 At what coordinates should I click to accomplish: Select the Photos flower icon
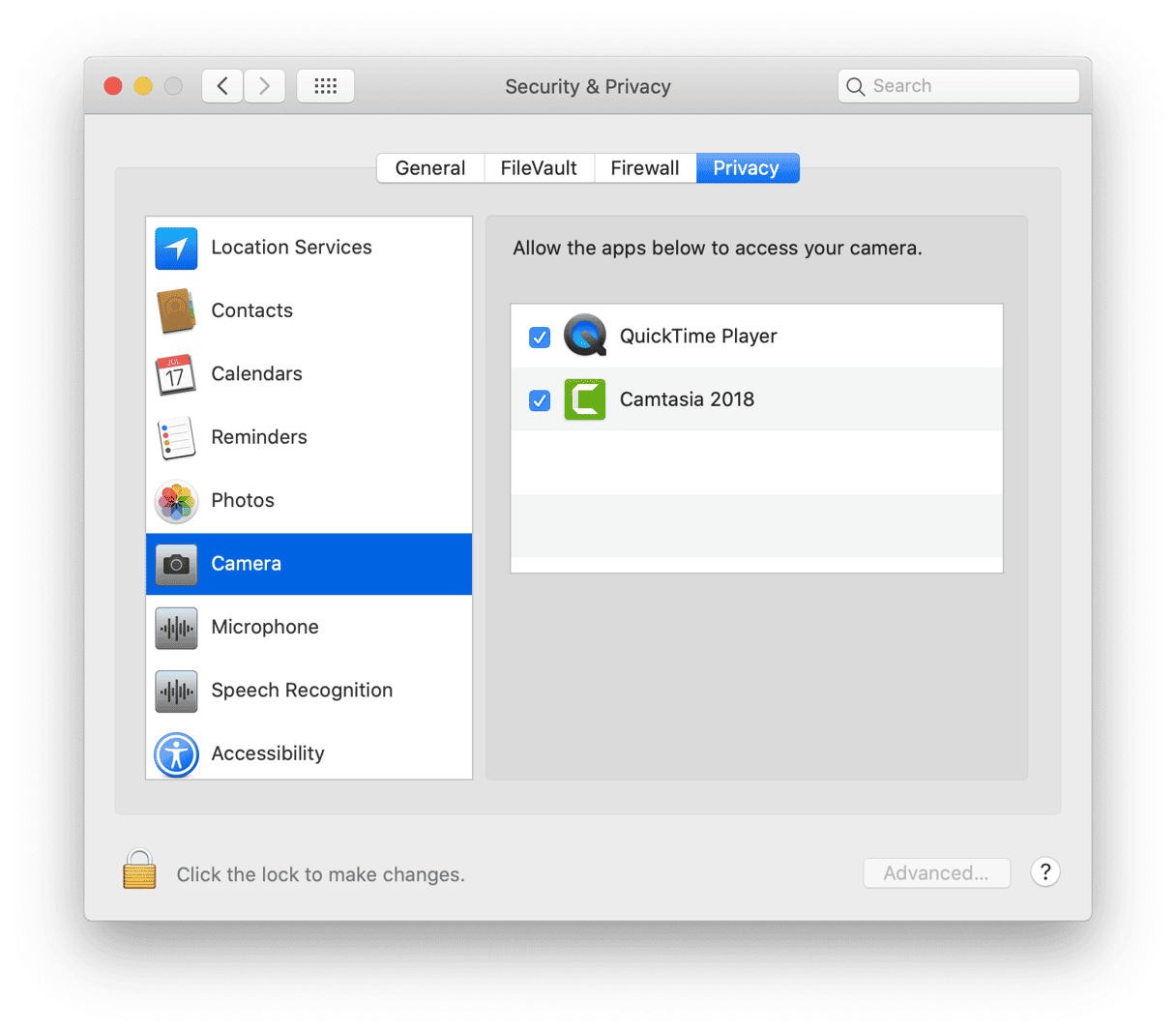(x=176, y=501)
